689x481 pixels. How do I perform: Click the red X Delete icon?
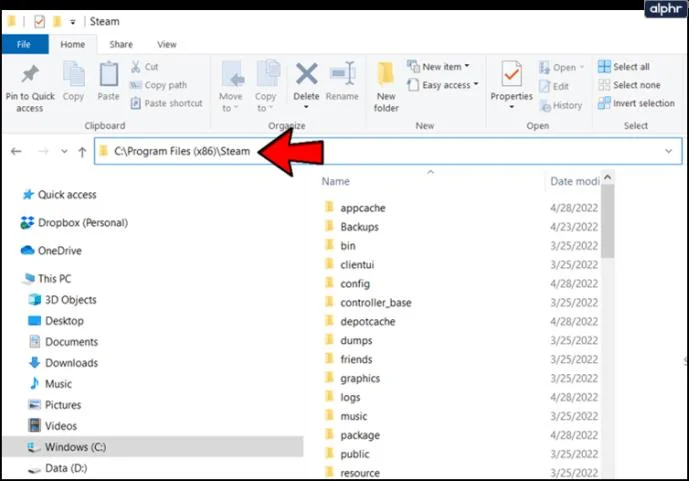(x=306, y=73)
